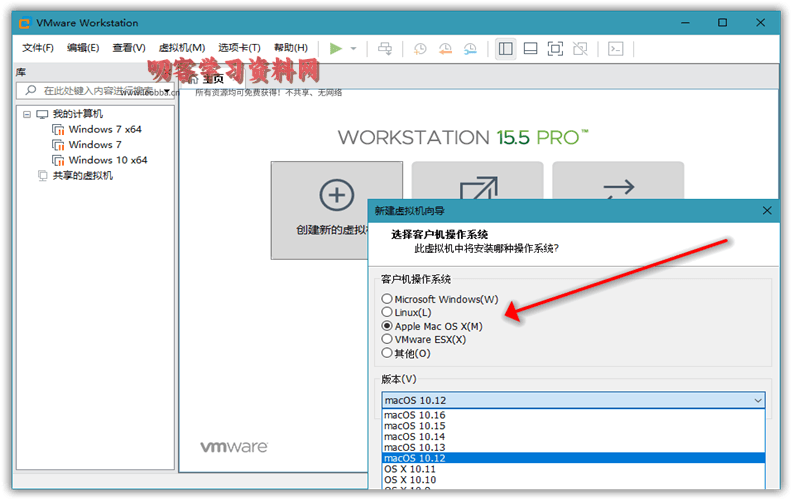
Task: Open the search filter dropdown arrow in library
Action: click(x=167, y=91)
